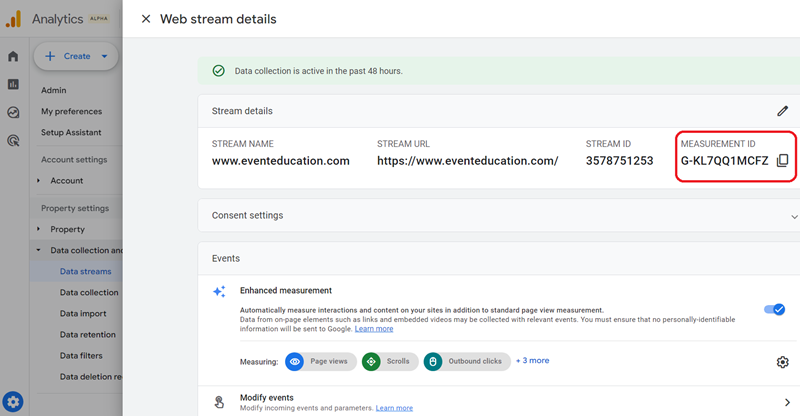
Task: Copy the Measurement ID to clipboard
Action: (782, 161)
